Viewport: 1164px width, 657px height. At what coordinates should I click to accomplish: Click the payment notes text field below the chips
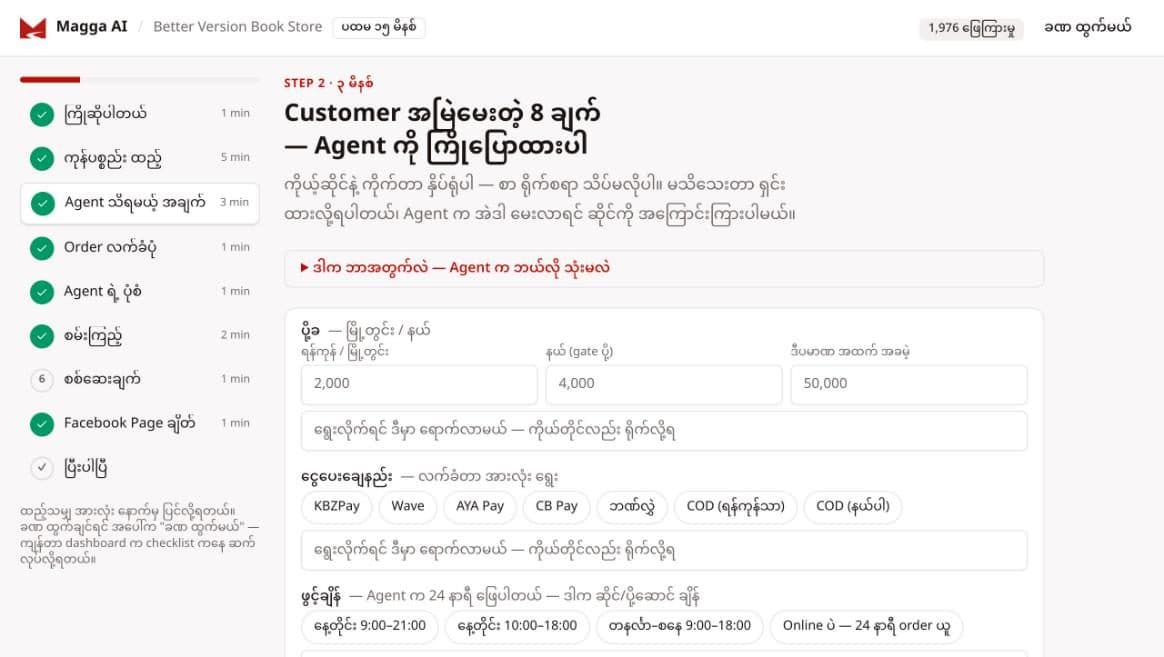[664, 551]
